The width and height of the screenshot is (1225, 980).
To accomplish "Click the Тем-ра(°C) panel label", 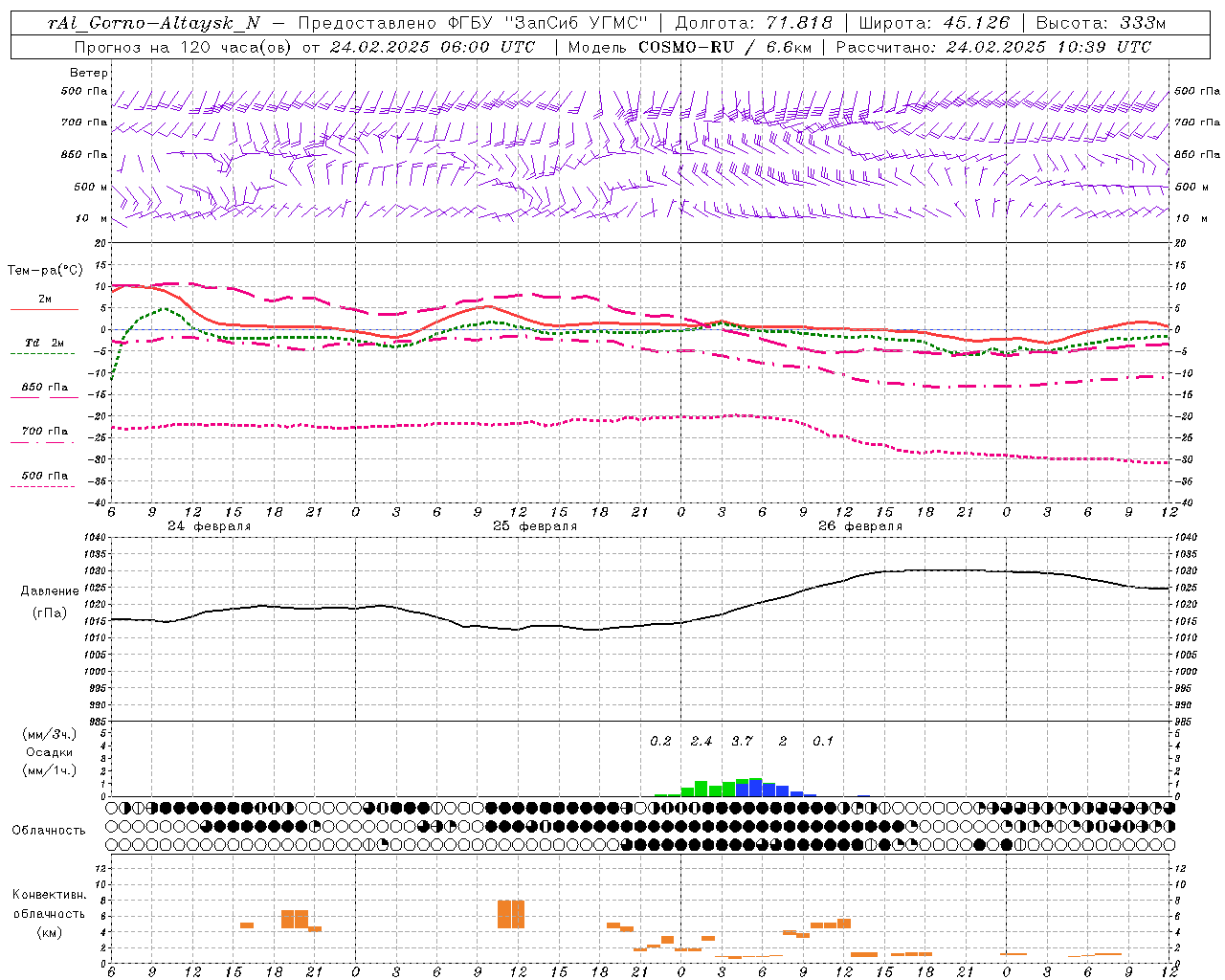I will tap(45, 271).
